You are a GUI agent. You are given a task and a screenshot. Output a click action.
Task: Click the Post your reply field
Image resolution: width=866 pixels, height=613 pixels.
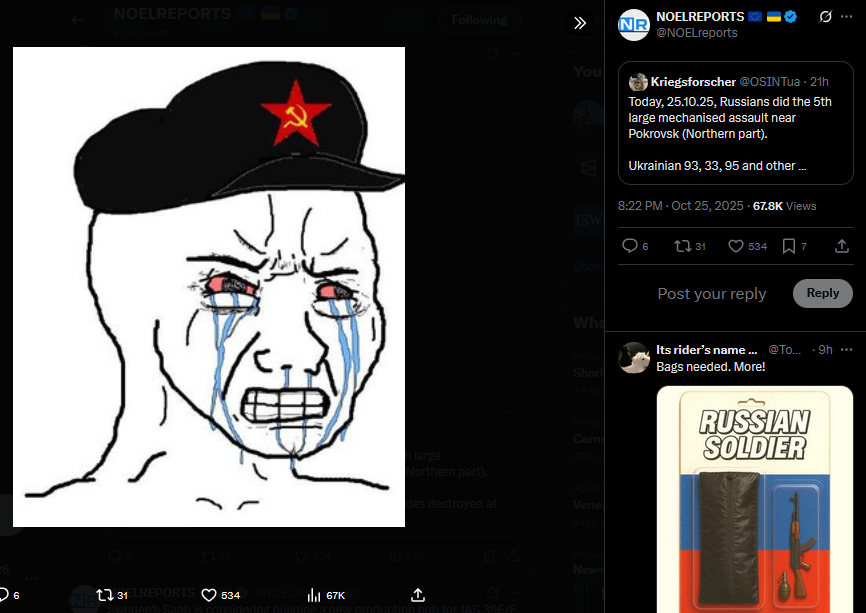(712, 294)
